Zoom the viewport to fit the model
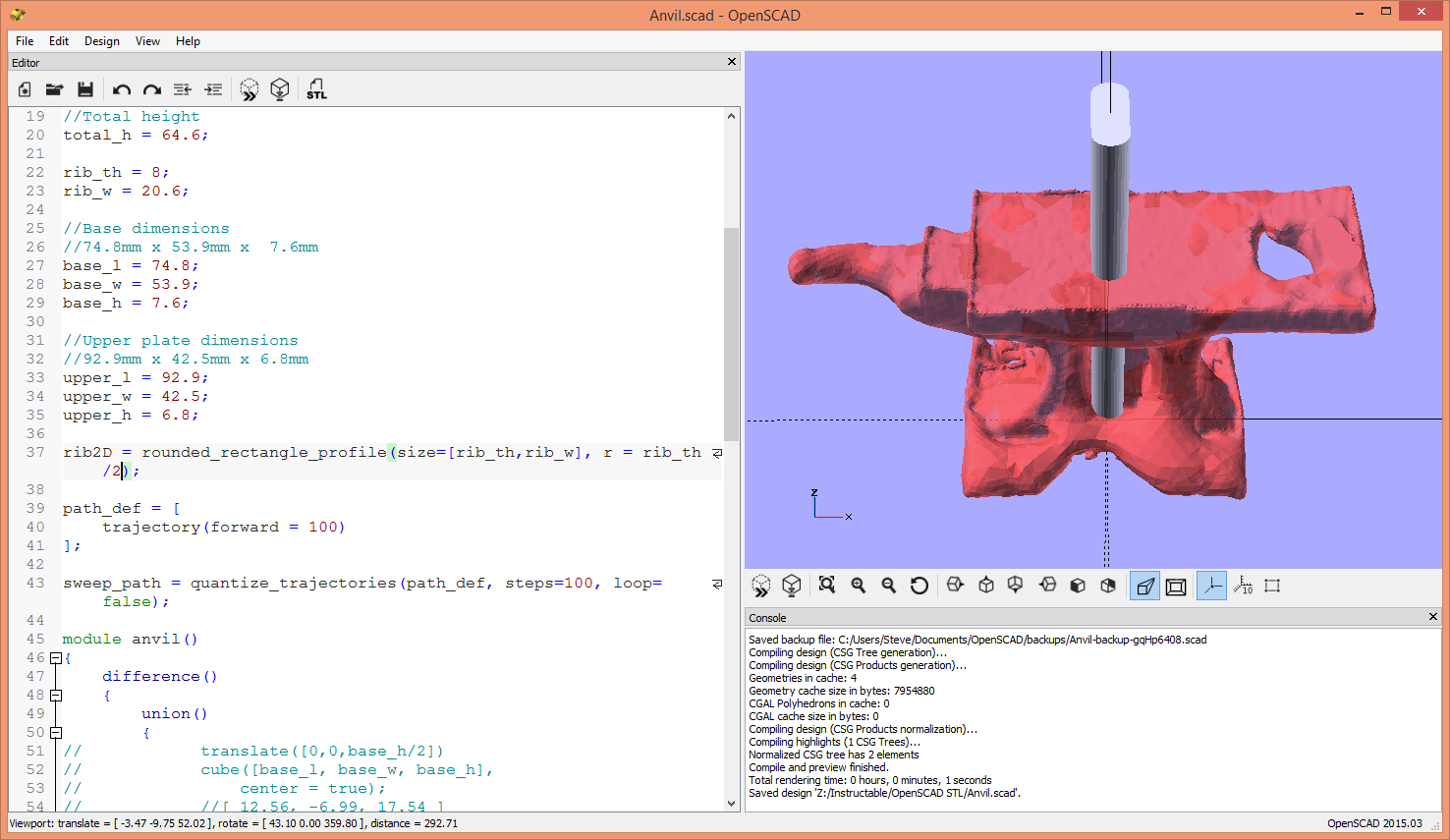 (x=826, y=586)
